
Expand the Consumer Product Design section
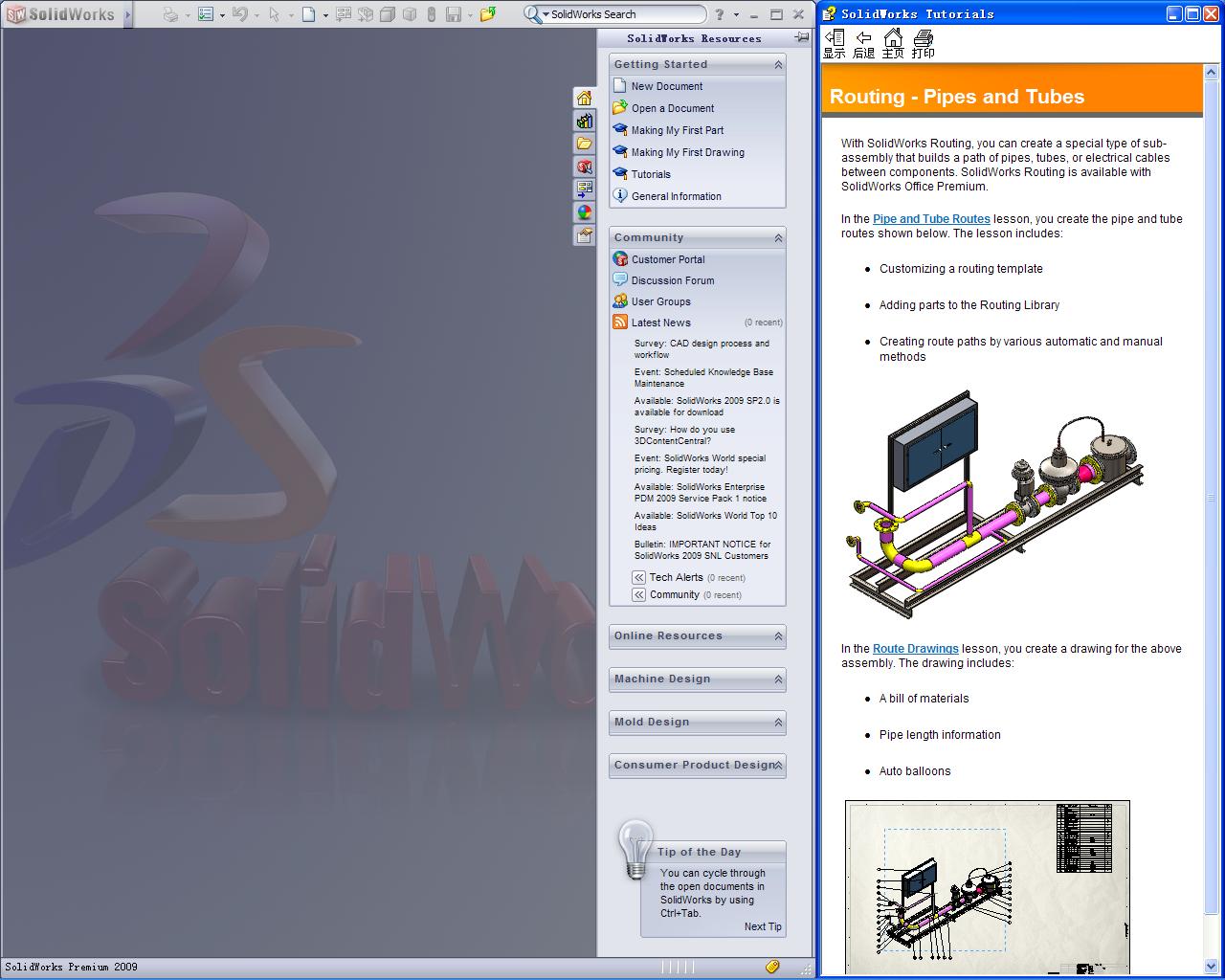(780, 766)
